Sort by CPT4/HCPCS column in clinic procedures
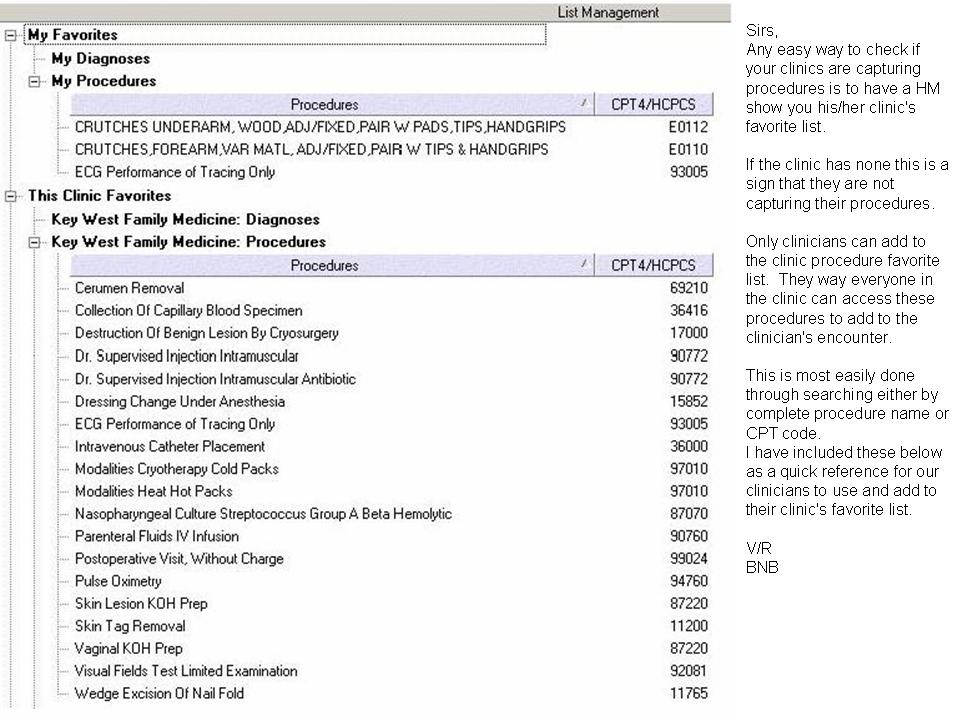This screenshot has height=720, width=960. point(653,266)
